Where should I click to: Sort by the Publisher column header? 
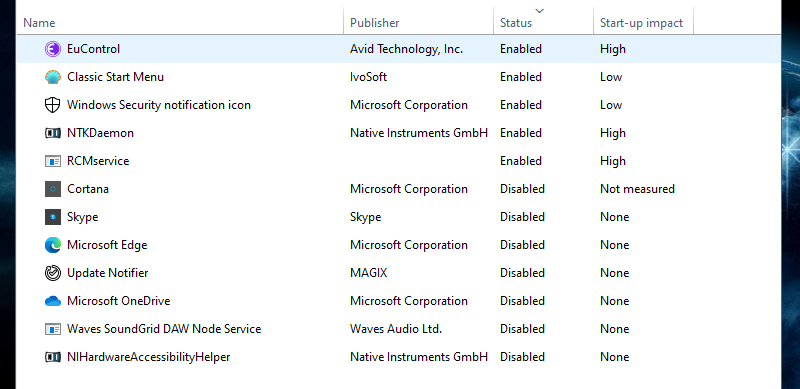[x=374, y=23]
